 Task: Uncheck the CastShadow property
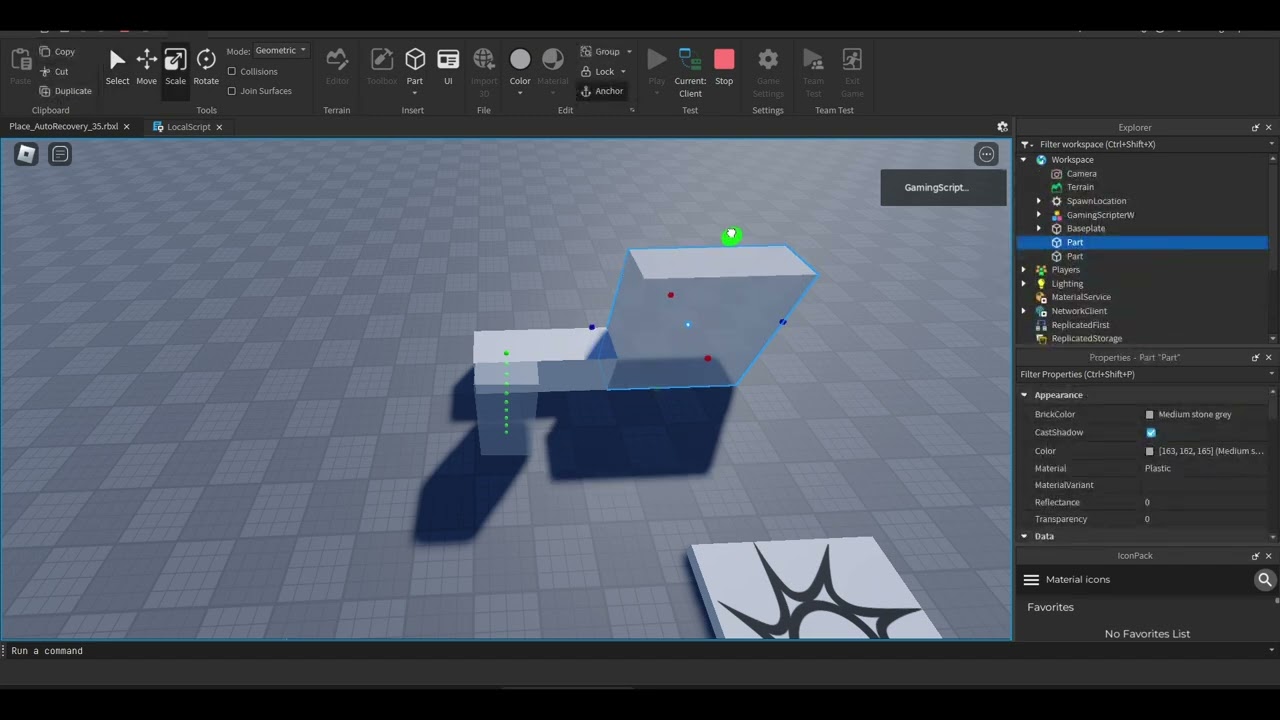pos(1151,433)
